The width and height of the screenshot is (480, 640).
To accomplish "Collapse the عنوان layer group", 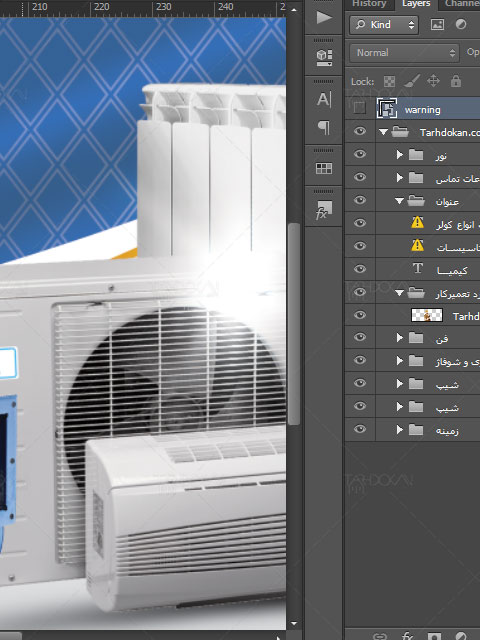I will point(400,200).
